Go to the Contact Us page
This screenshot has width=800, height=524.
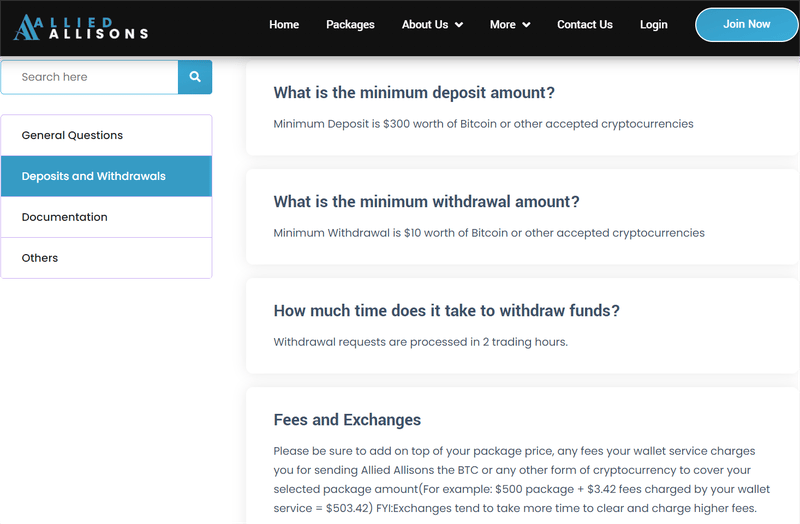585,24
